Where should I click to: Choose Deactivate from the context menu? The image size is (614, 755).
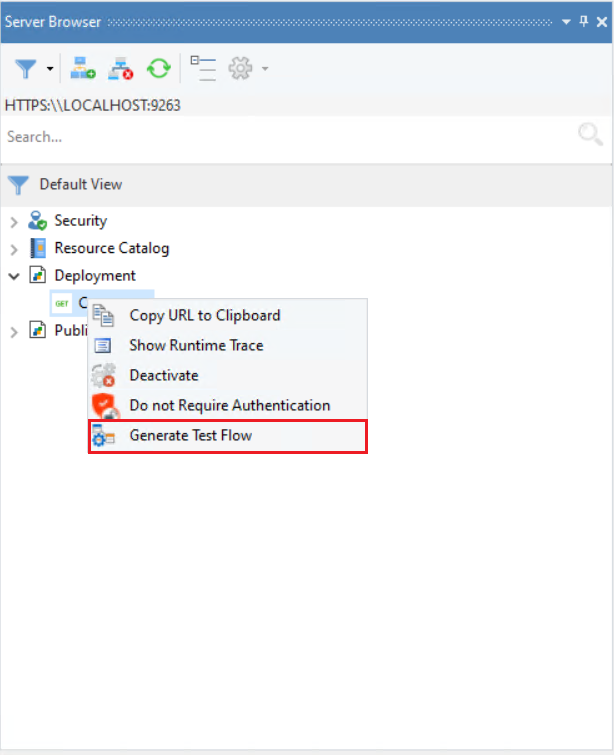(x=164, y=376)
